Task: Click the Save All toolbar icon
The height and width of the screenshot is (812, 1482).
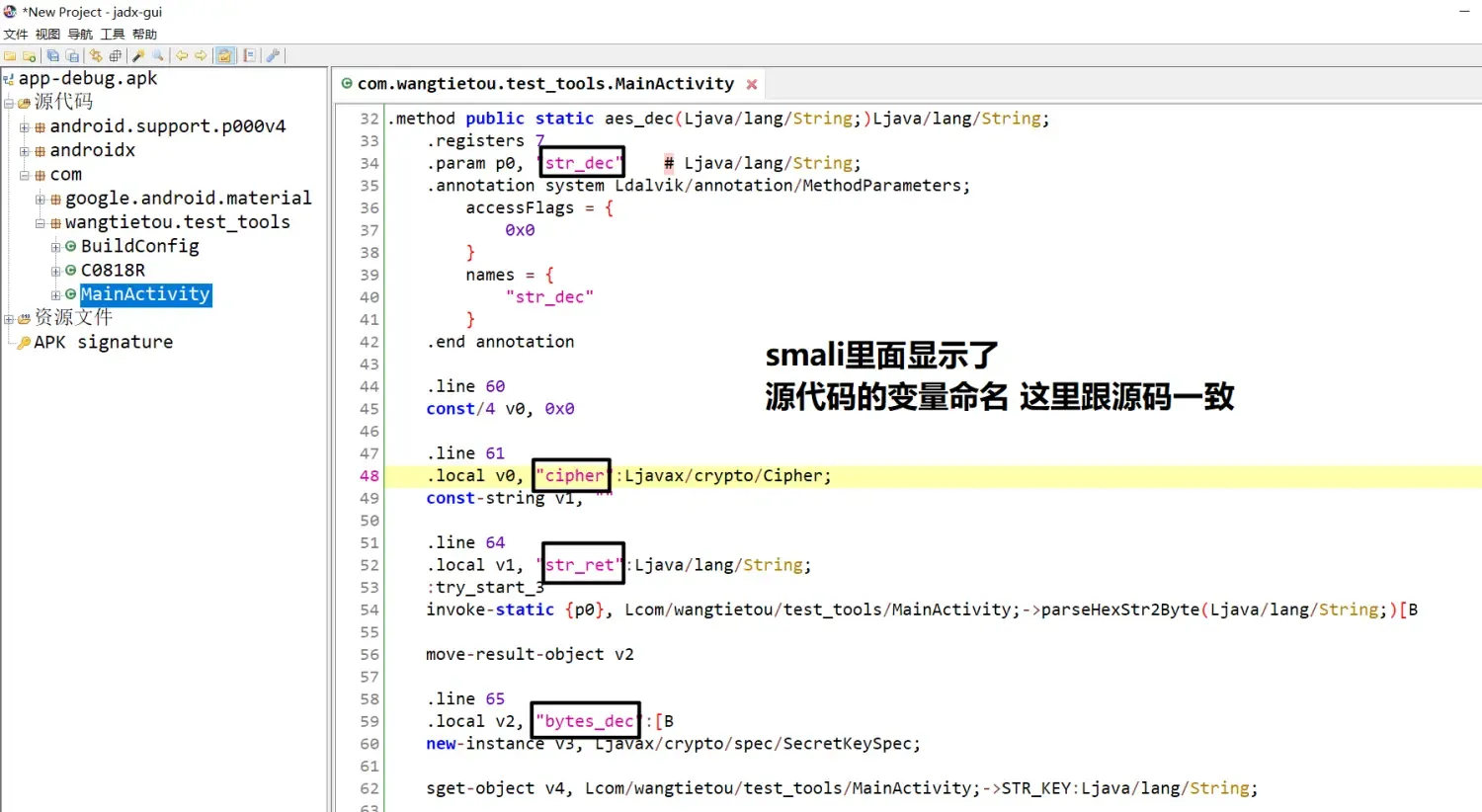Action: tap(52, 56)
